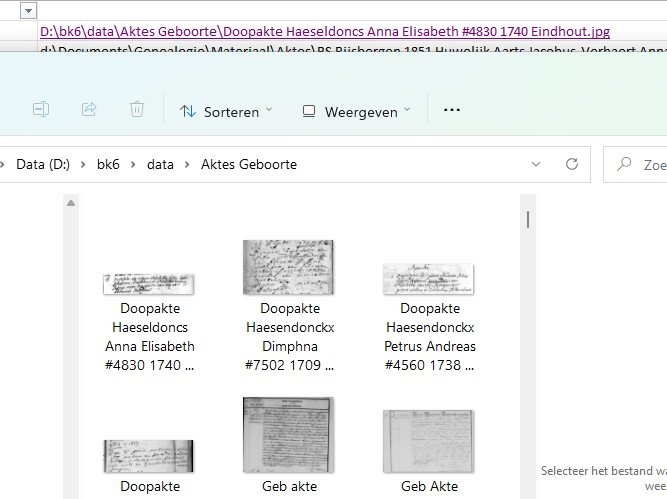Open the Sorteren sort menu
Image resolution: width=667 pixels, height=499 pixels.
click(x=225, y=111)
